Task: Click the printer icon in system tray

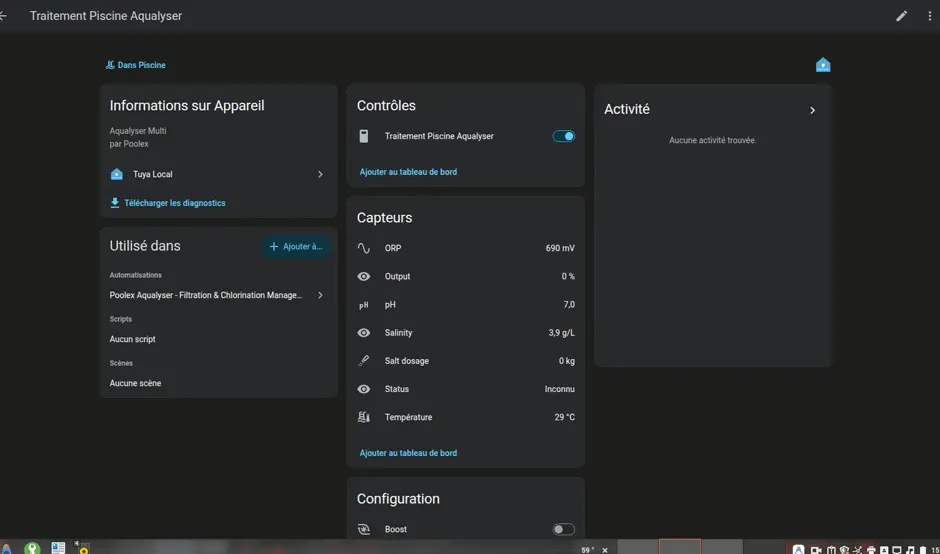Action: click(871, 550)
